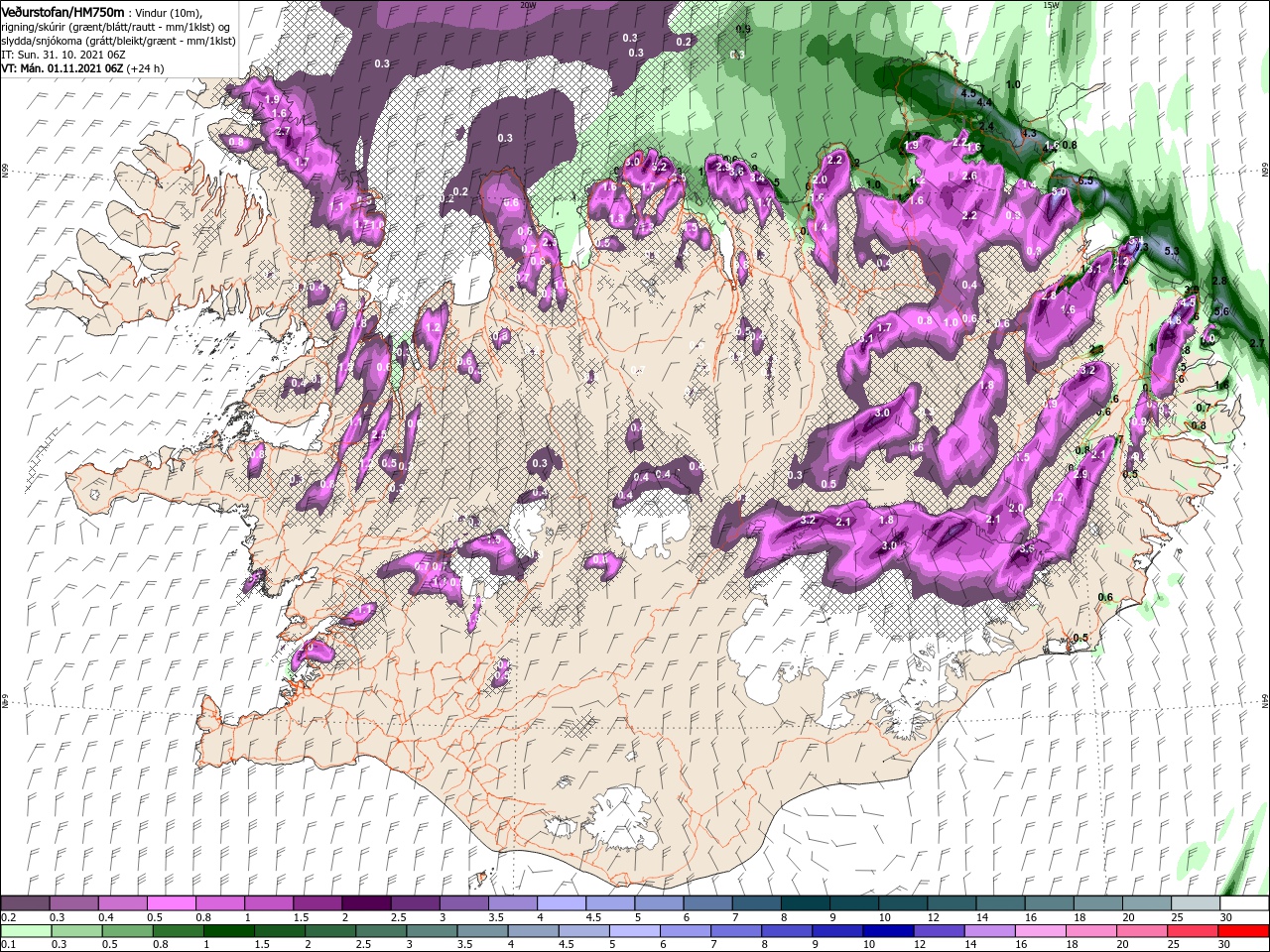Image resolution: width=1270 pixels, height=952 pixels.
Task: Click the '(+24 h)' forecast offset text
Action: coord(145,68)
